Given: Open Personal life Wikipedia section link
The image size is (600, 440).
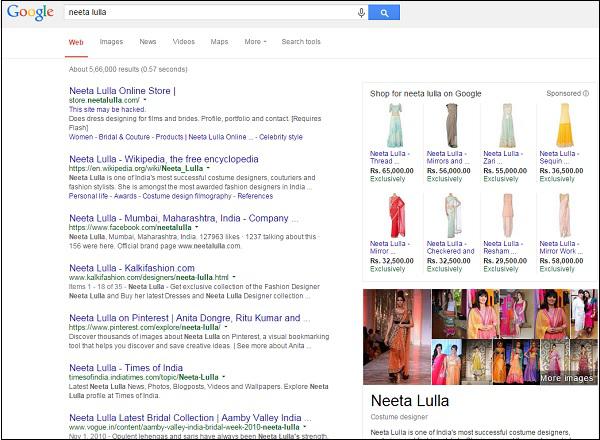Looking at the screenshot, I should click(88, 196).
